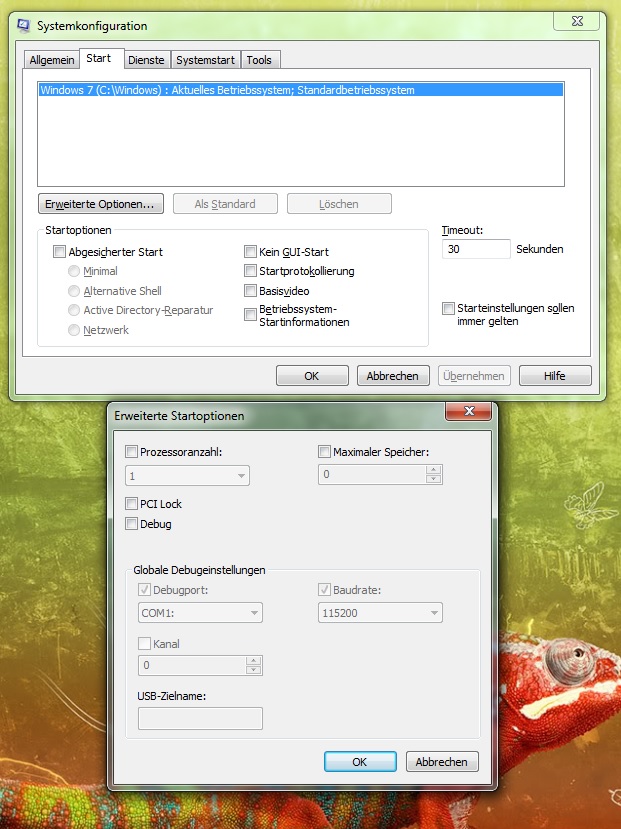
Task: Click the Kanal value field
Action: [x=192, y=665]
